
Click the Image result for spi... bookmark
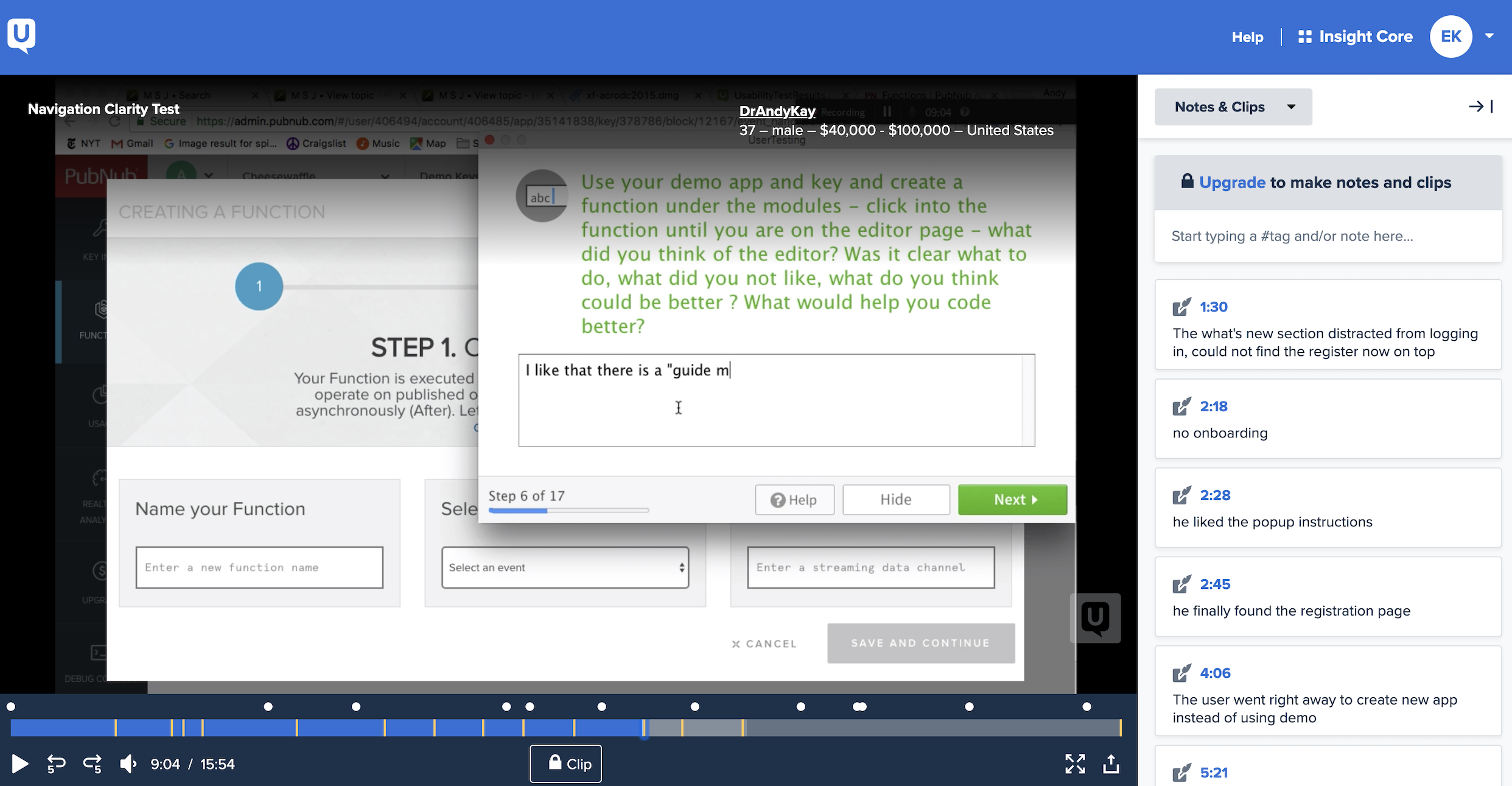[x=220, y=143]
